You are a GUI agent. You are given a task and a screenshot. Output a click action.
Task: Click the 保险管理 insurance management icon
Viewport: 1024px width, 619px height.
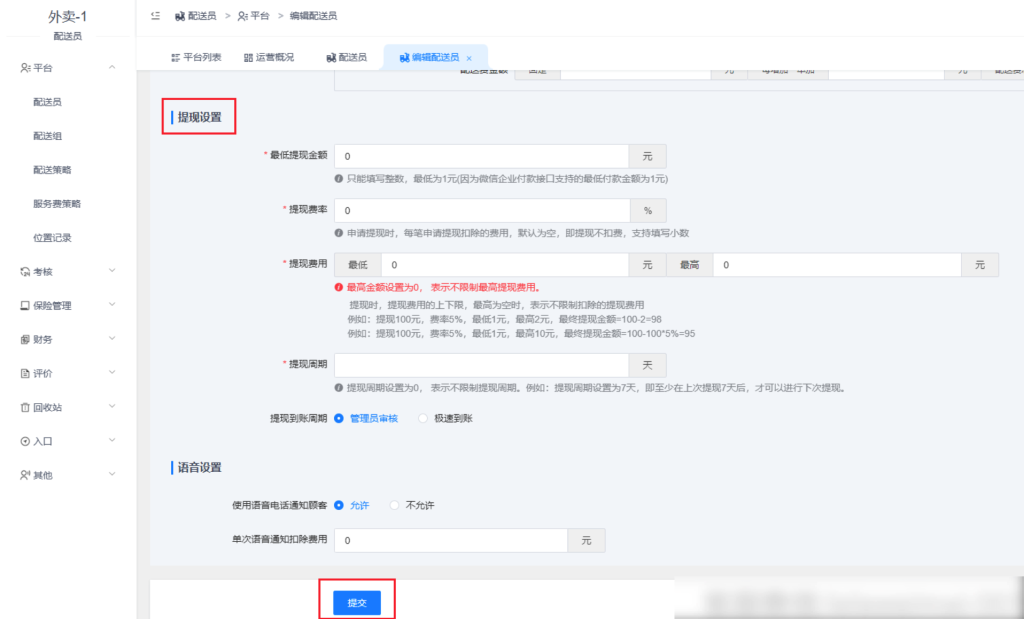tap(26, 305)
